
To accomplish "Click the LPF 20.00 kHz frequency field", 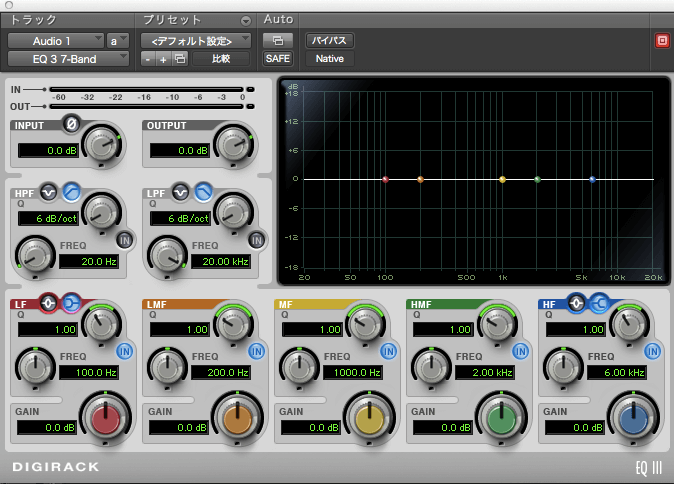I will [221, 261].
